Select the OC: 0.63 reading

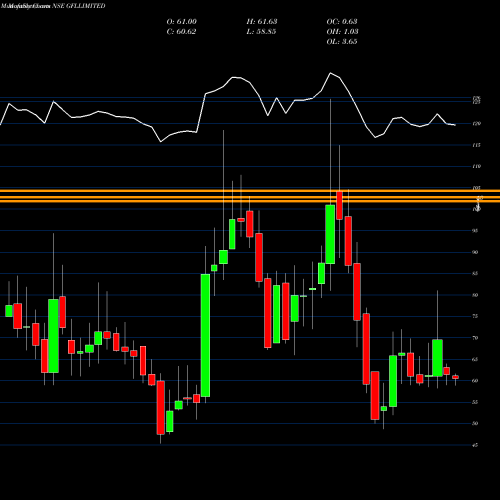coord(342,22)
